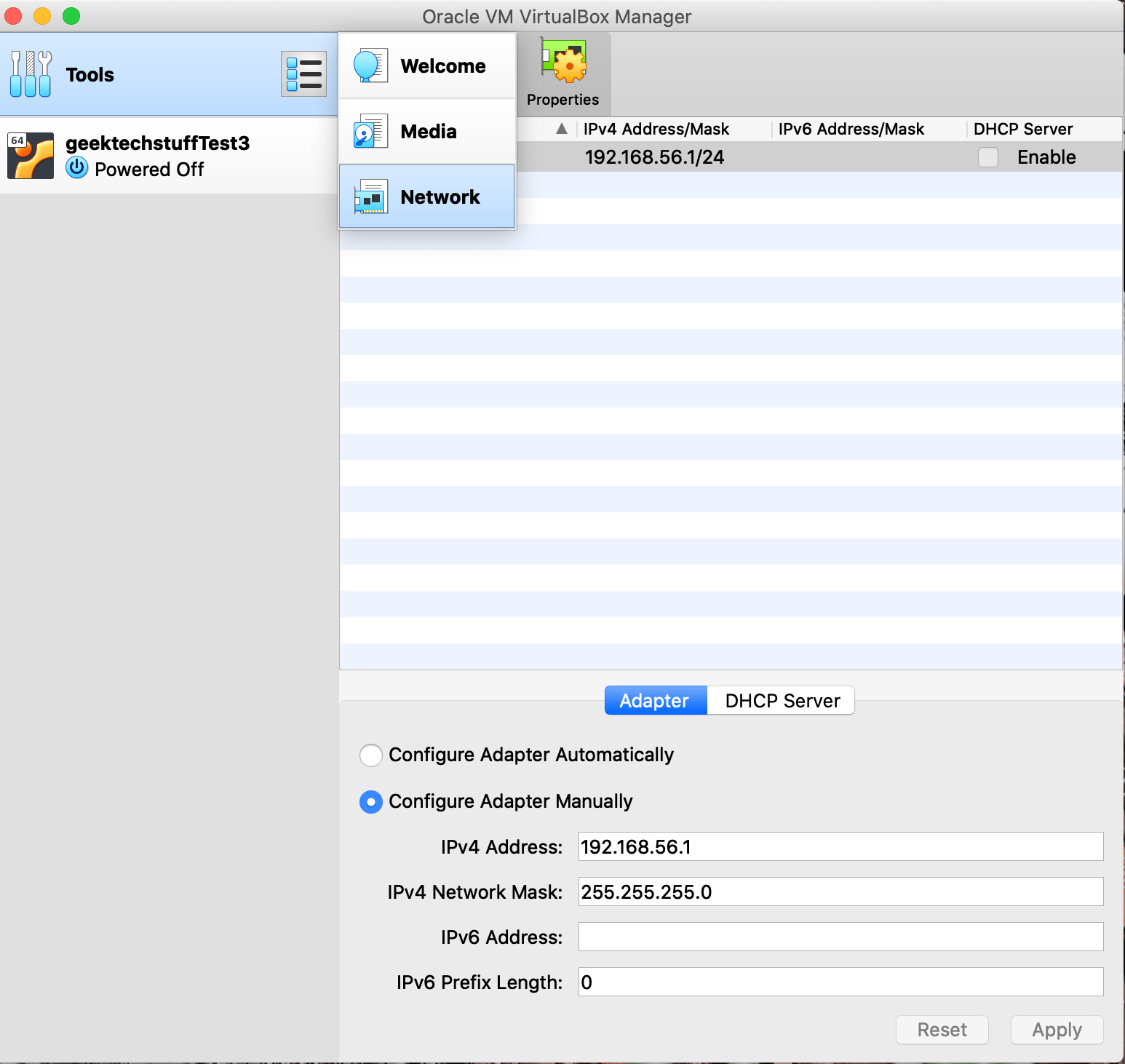The width and height of the screenshot is (1125, 1064).
Task: Enable the DHCP Server checkbox
Action: (x=987, y=157)
